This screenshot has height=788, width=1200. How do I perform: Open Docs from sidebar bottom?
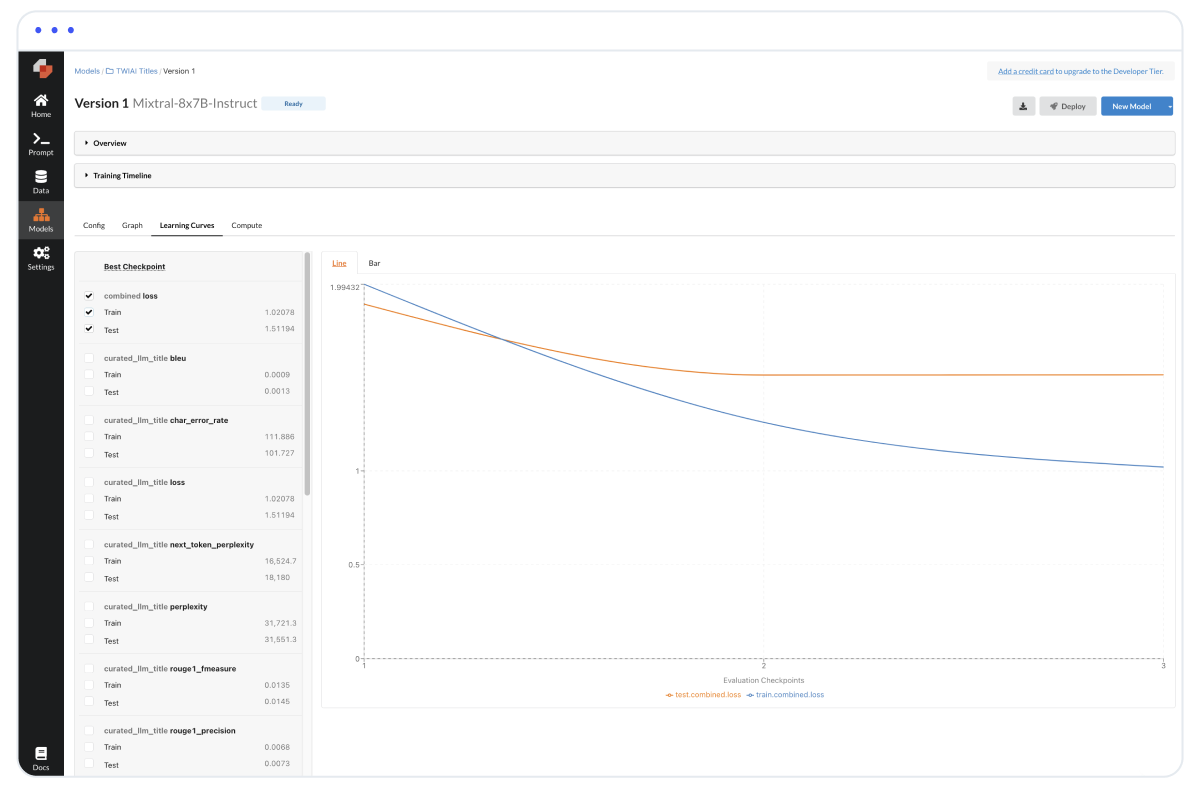41,758
